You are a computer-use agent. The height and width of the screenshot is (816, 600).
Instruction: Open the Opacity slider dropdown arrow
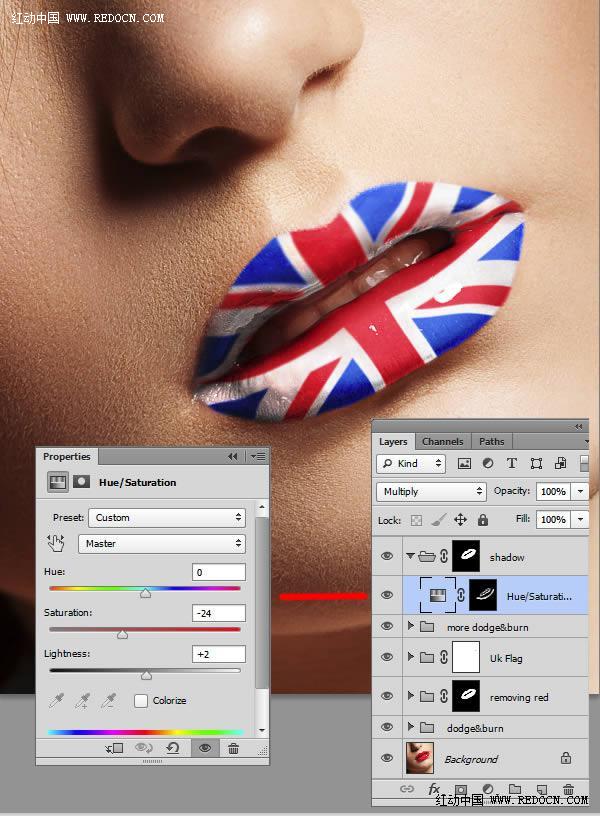pos(580,491)
